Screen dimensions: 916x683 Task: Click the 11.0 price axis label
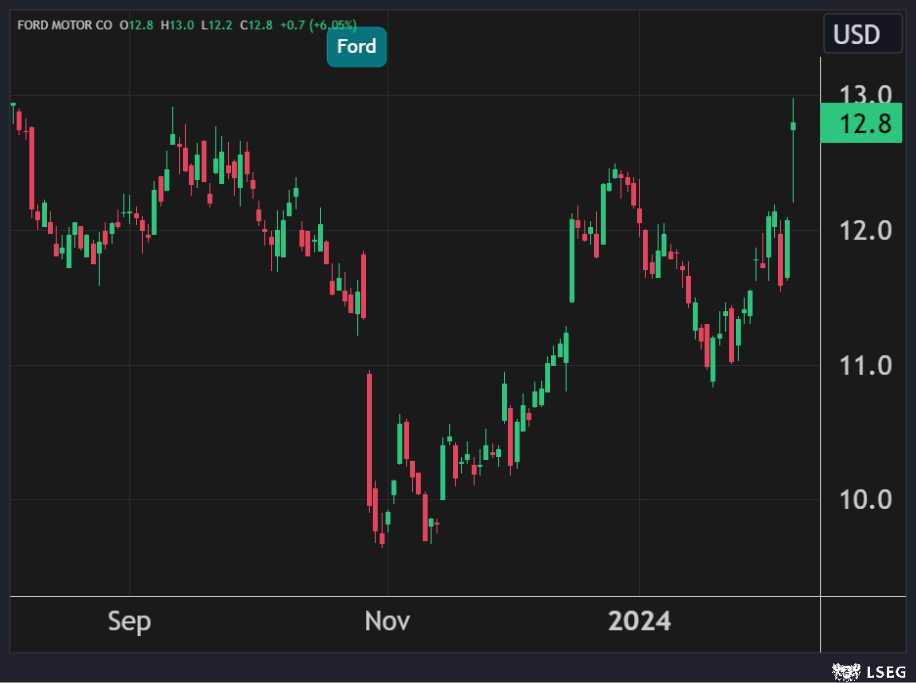click(865, 366)
